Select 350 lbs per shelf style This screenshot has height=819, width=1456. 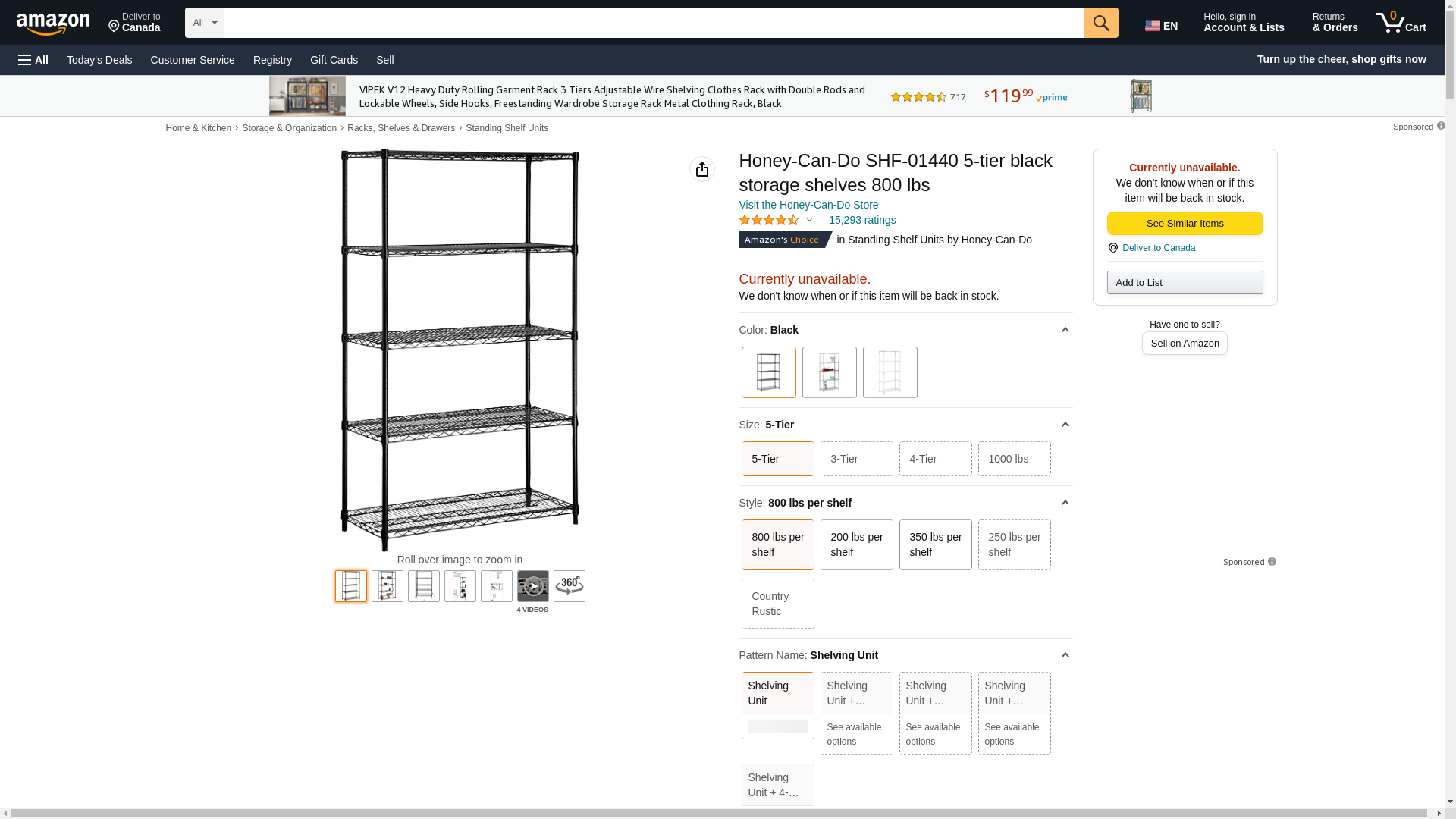coord(935,544)
